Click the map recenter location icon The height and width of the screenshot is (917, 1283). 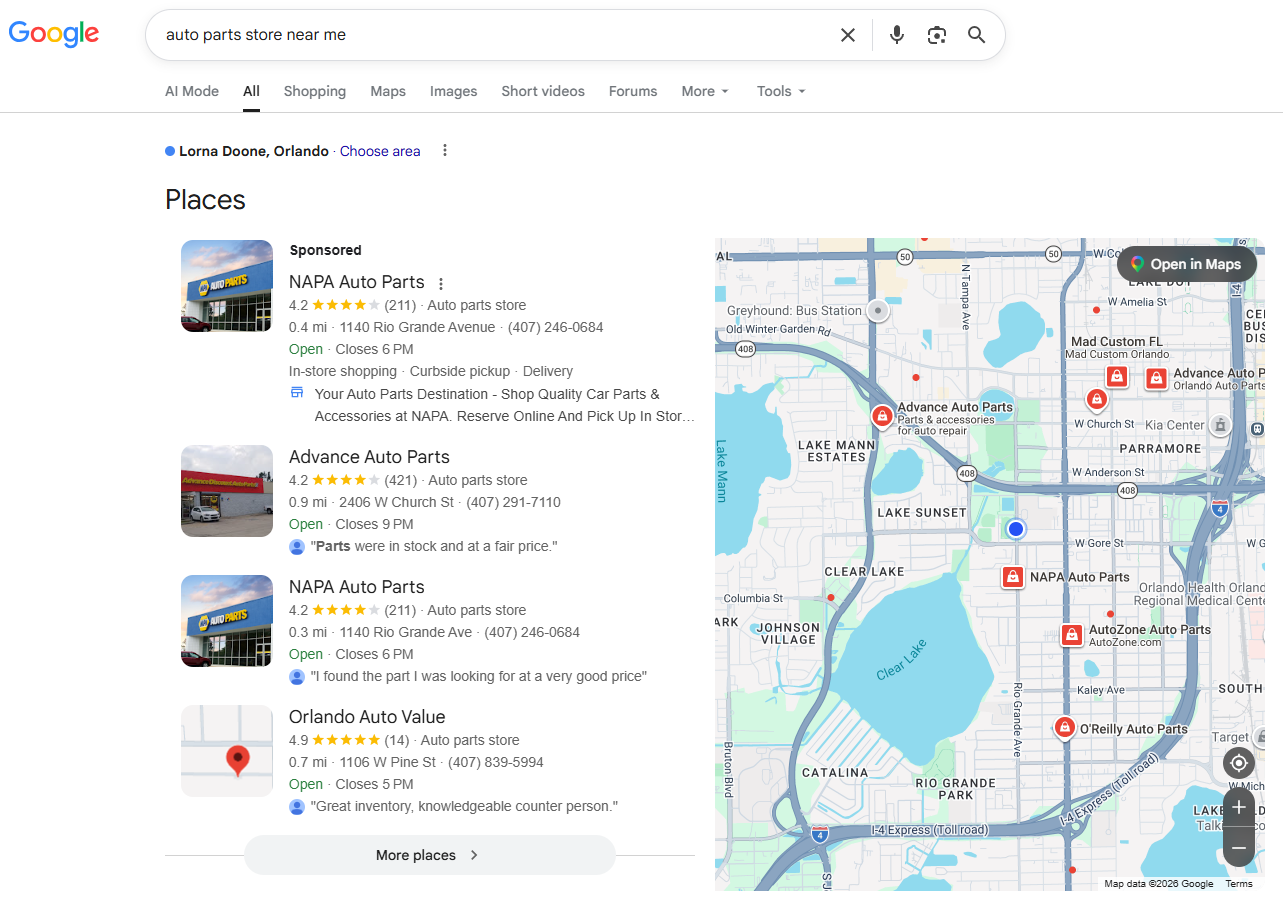[1239, 763]
